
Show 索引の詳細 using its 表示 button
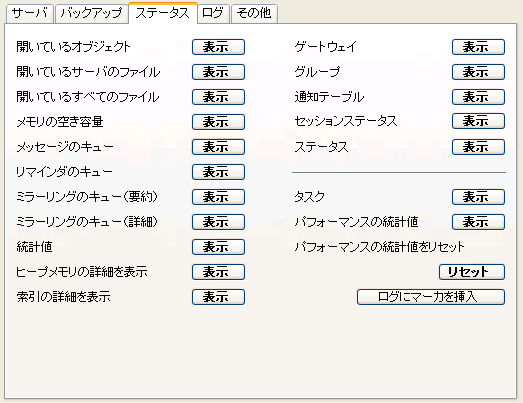click(218, 297)
